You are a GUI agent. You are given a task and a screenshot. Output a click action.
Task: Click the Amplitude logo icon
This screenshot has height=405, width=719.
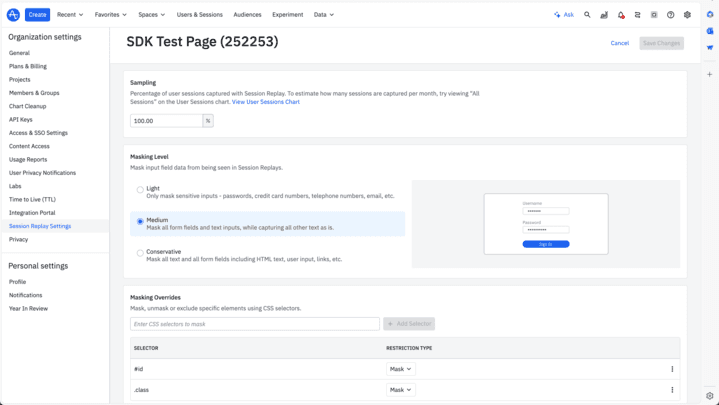[12, 15]
